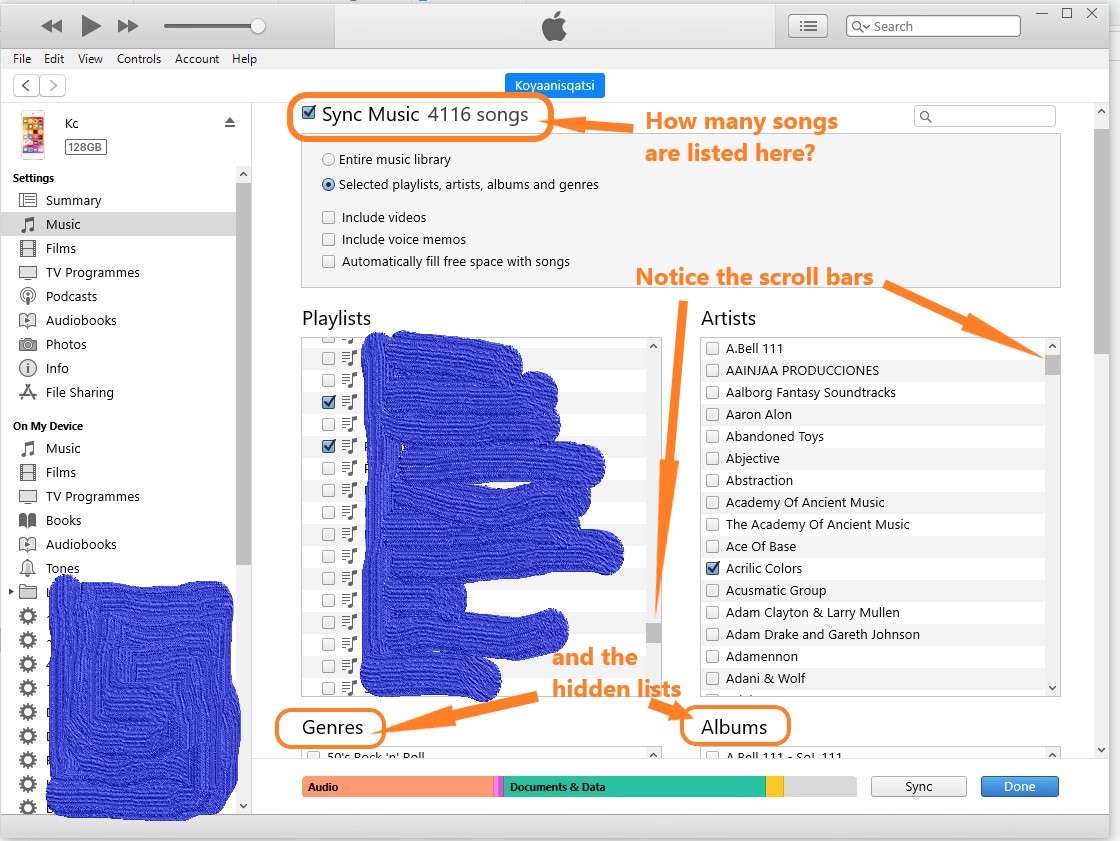
Task: Focus the top Search field
Action: (933, 26)
